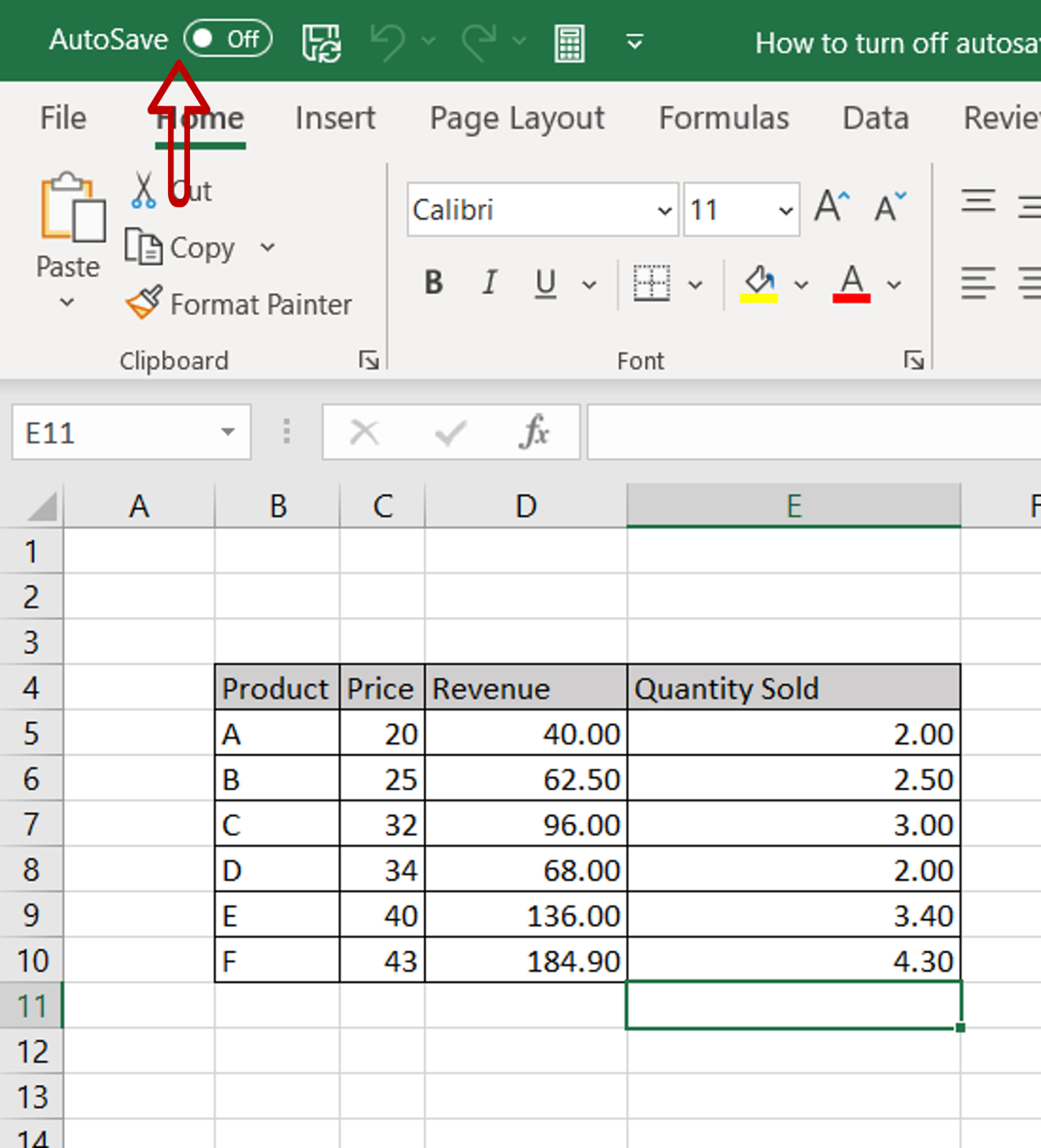Click the Increase Font Size icon
Screen dimensions: 1041x1148
pyautogui.click(x=831, y=206)
